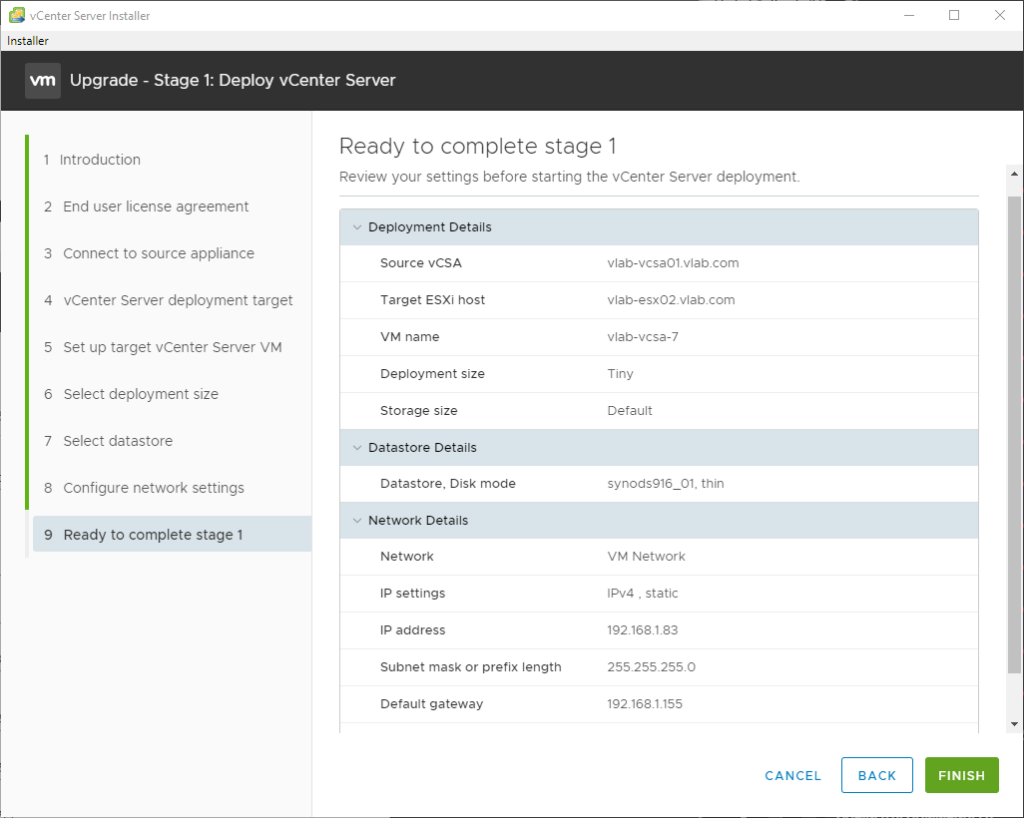The image size is (1024, 818).
Task: Click the vertical scrollbar thumb
Action: pyautogui.click(x=1014, y=434)
